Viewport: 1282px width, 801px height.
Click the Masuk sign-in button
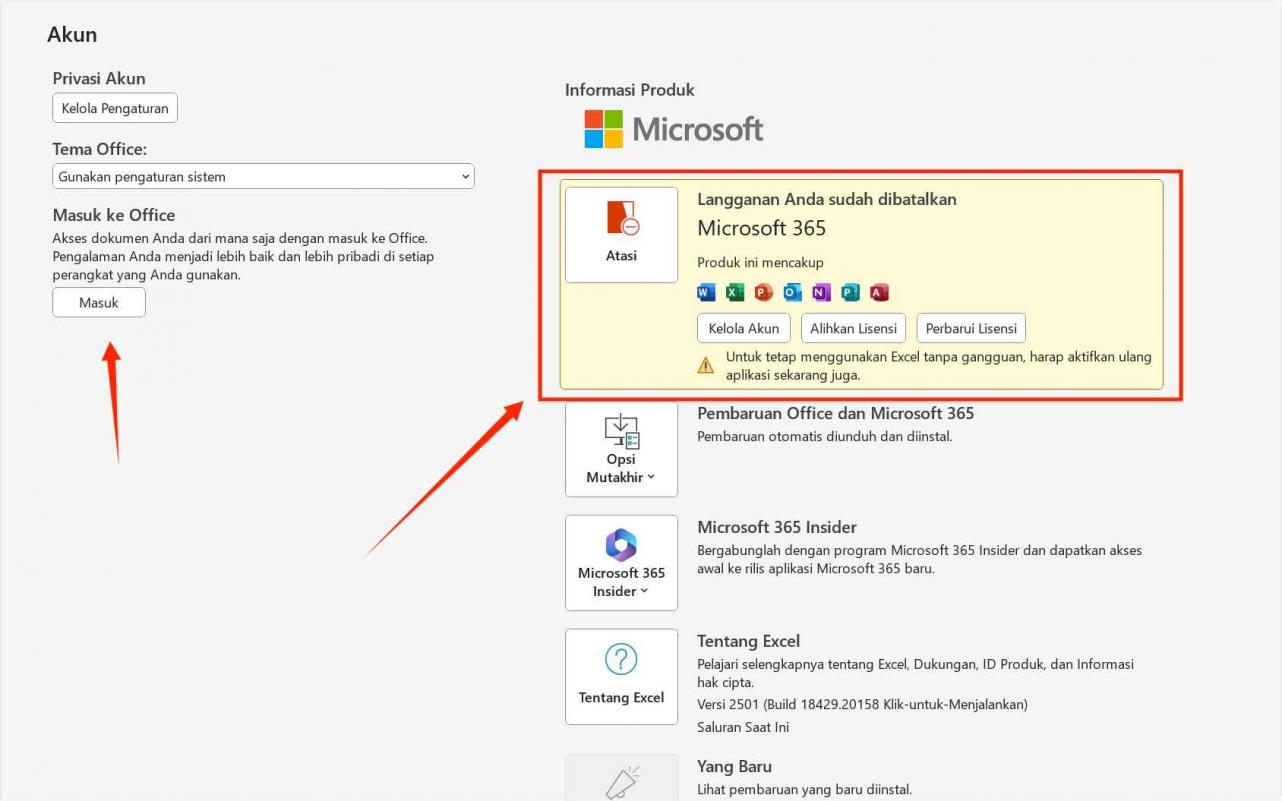click(x=98, y=302)
